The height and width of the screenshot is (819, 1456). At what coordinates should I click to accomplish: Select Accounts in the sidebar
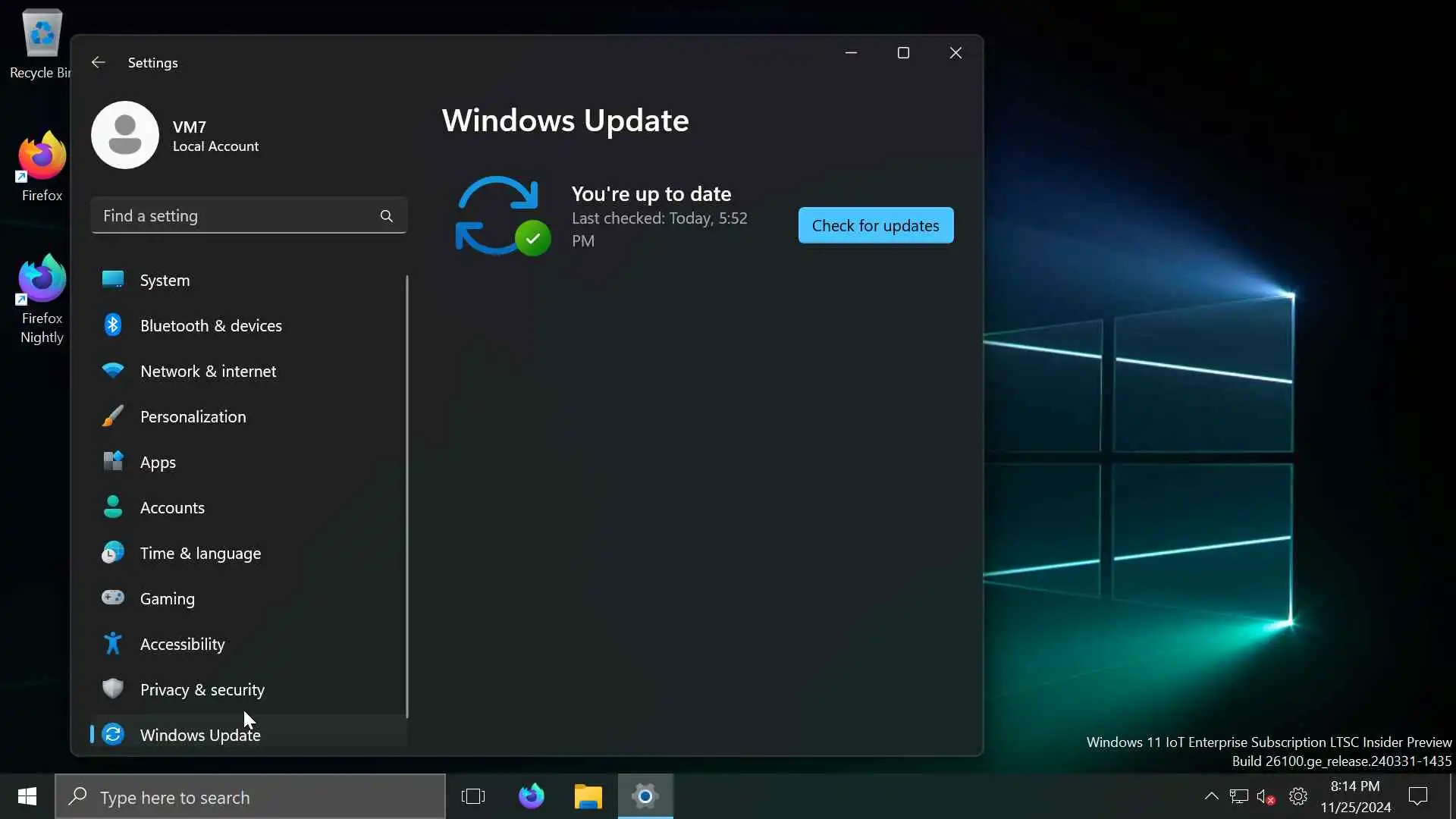[172, 508]
